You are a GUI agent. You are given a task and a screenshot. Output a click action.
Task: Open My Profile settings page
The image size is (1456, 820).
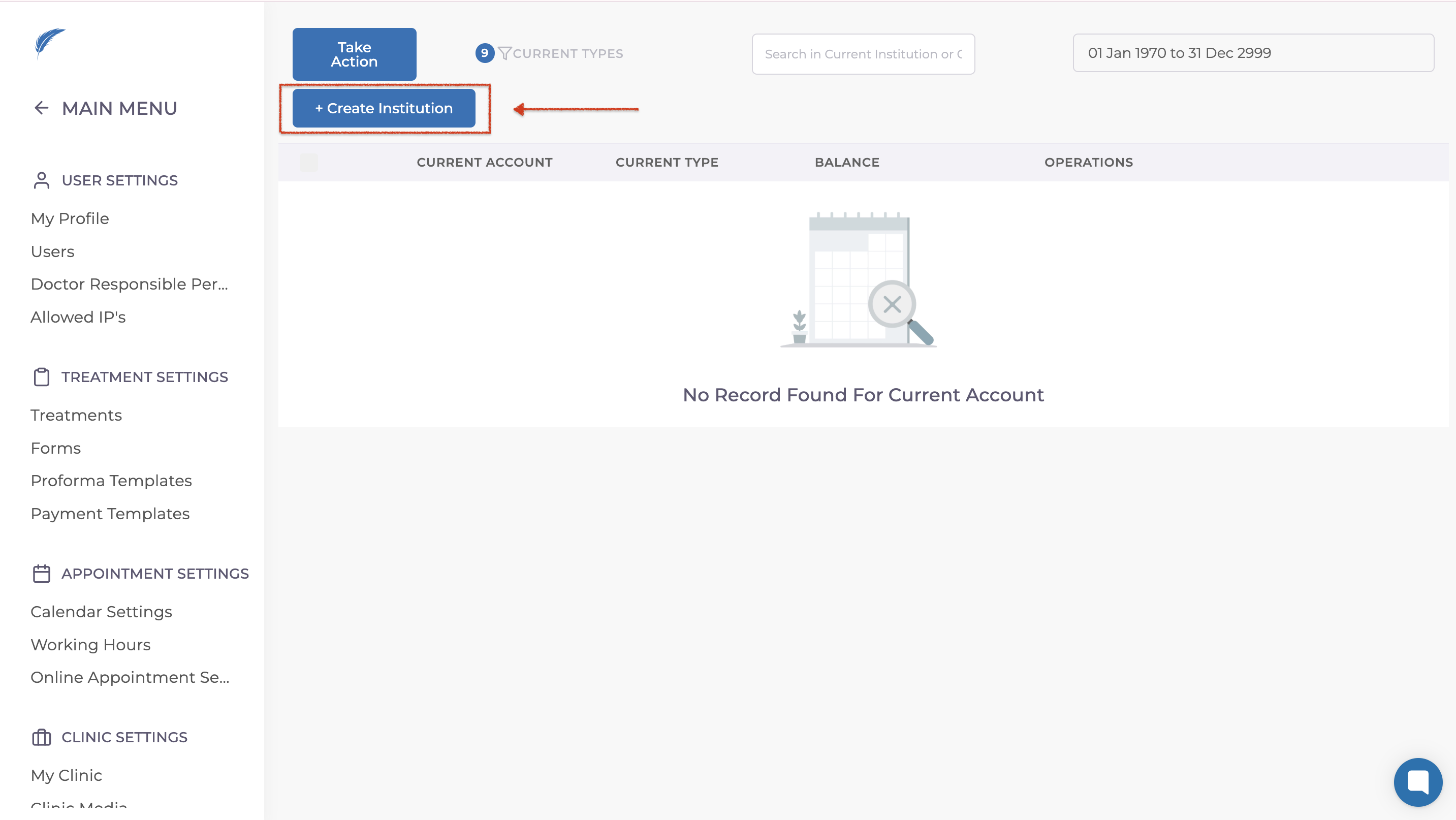(x=70, y=218)
